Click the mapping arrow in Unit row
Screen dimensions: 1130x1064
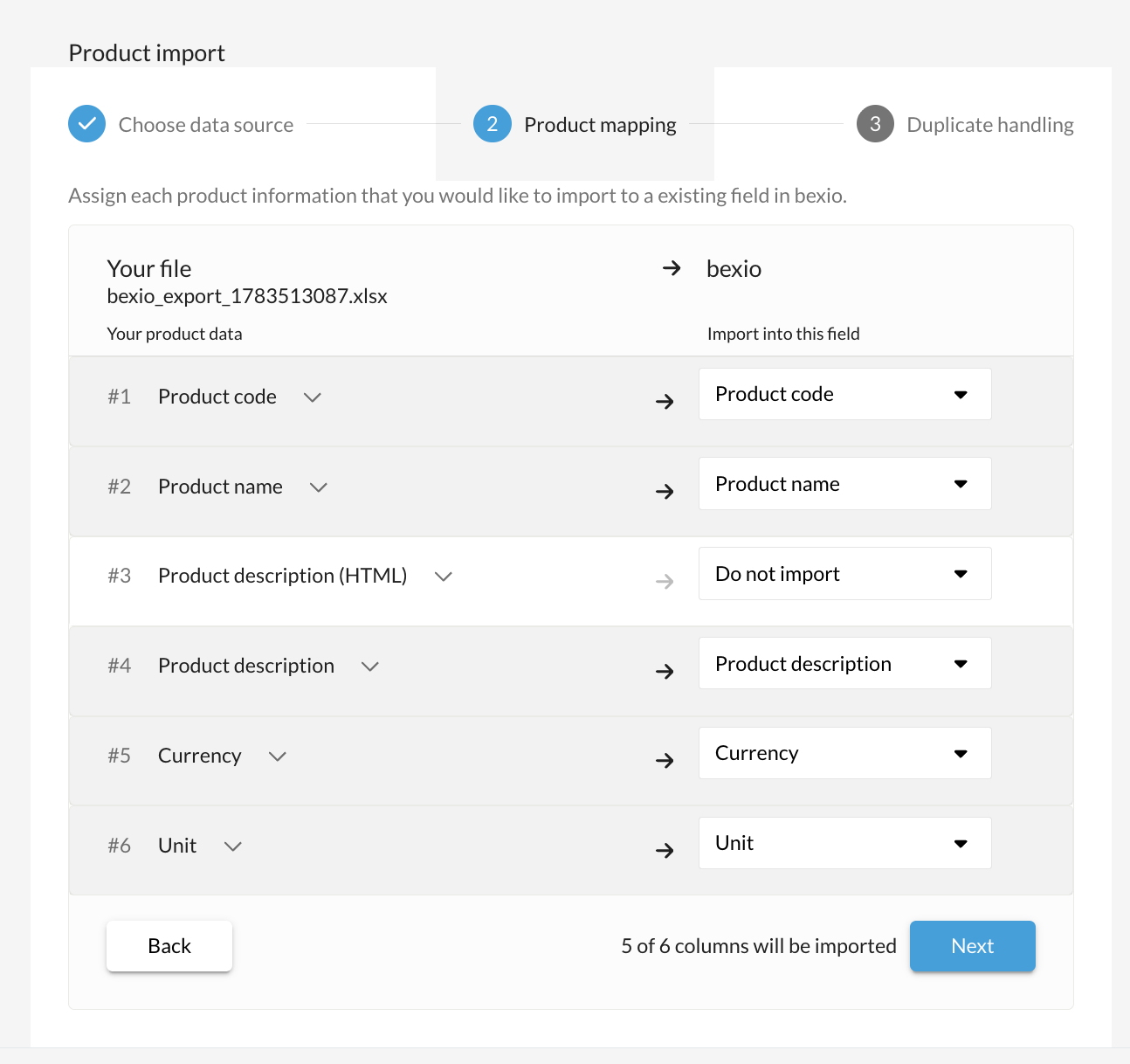(665, 851)
